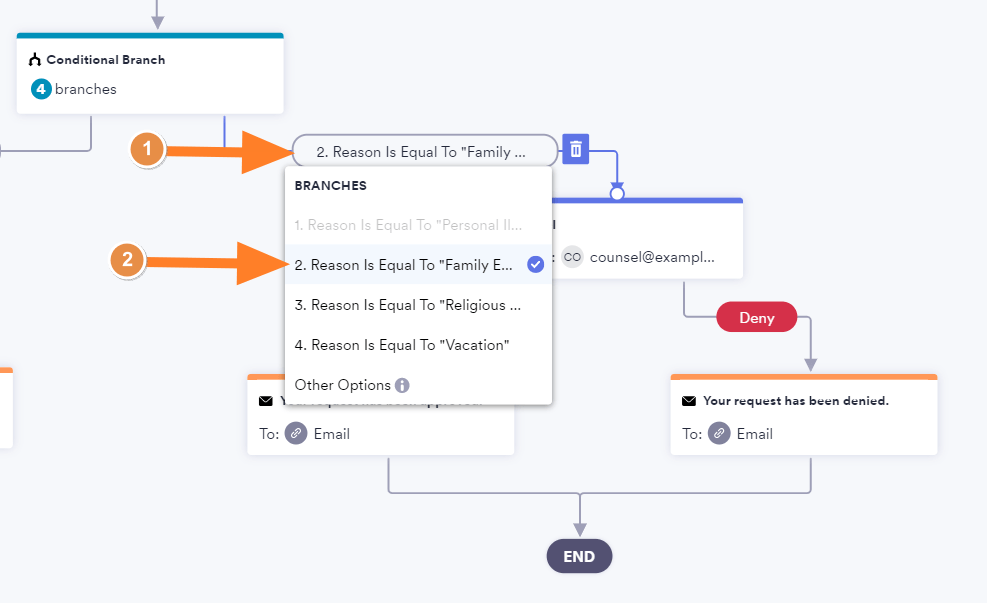Click the END node at the bottom
Viewport: 987px width, 603px height.
coord(579,556)
